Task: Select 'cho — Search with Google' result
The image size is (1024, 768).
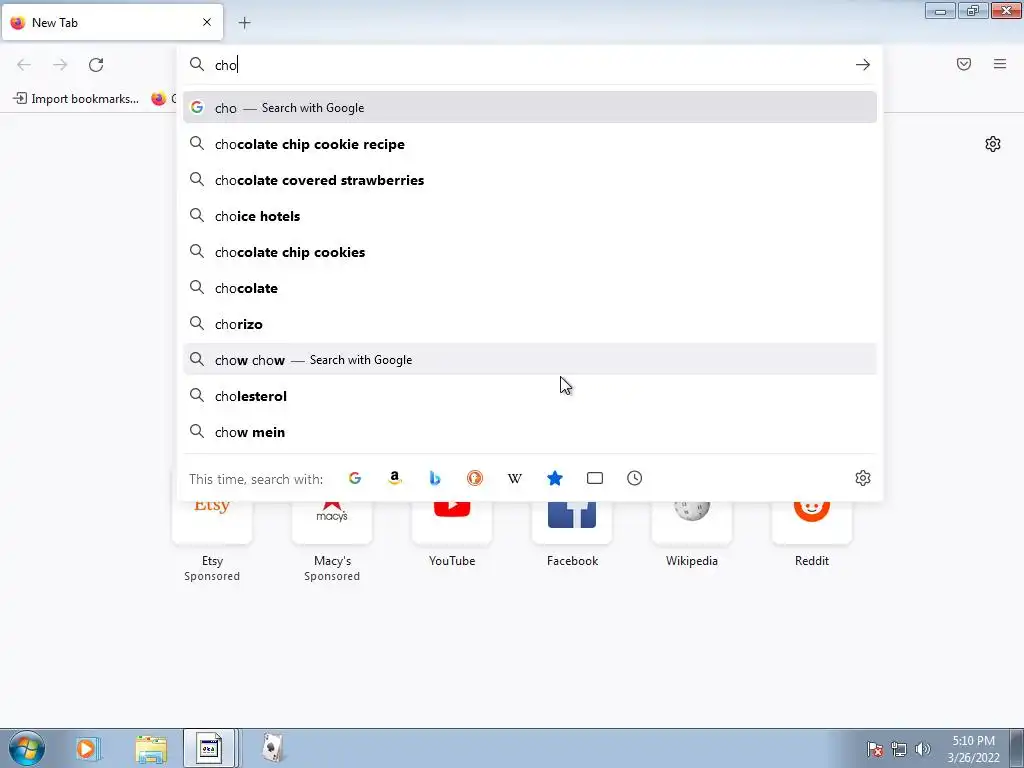Action: [x=530, y=108]
